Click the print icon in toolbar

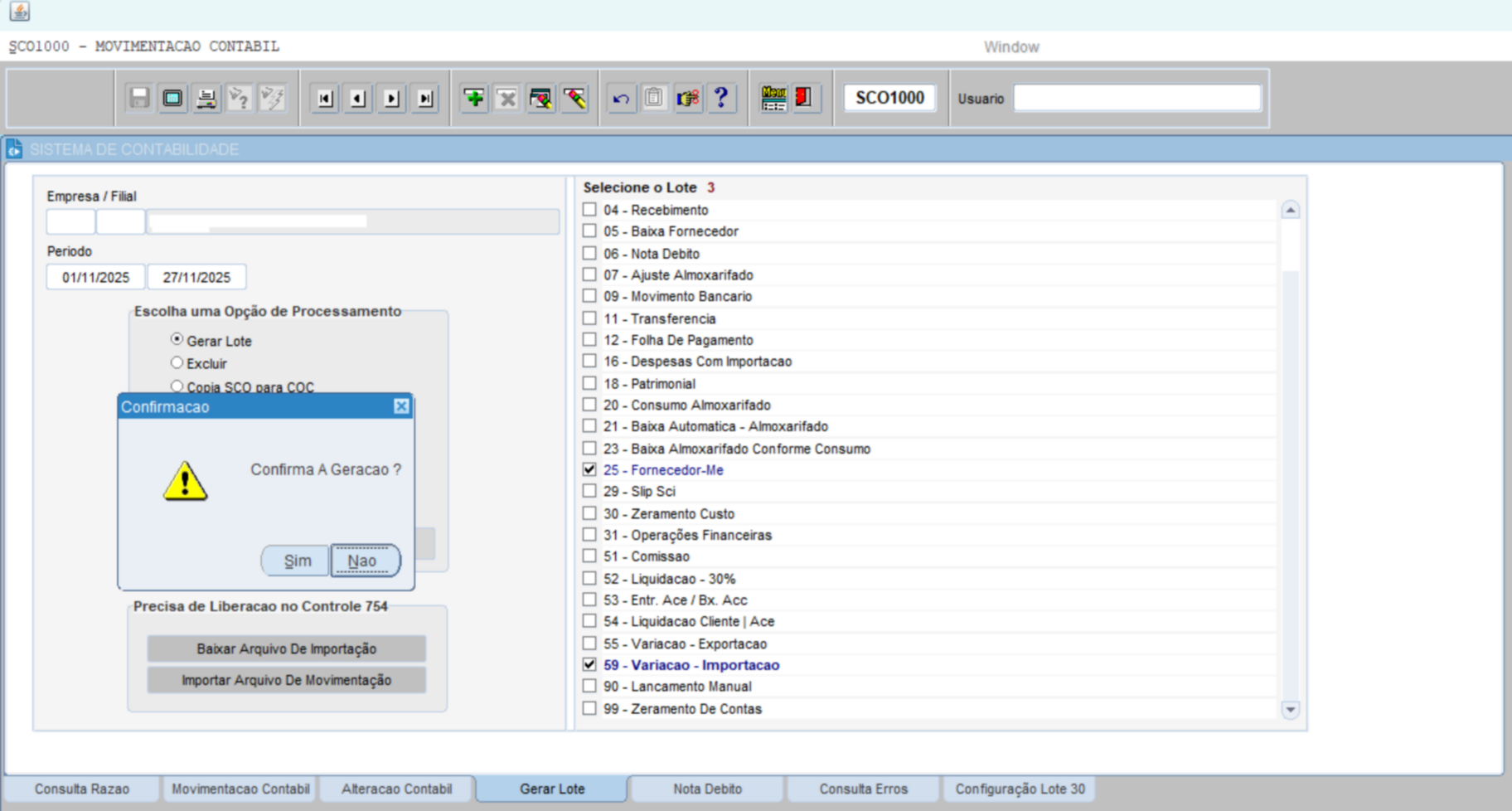[206, 99]
